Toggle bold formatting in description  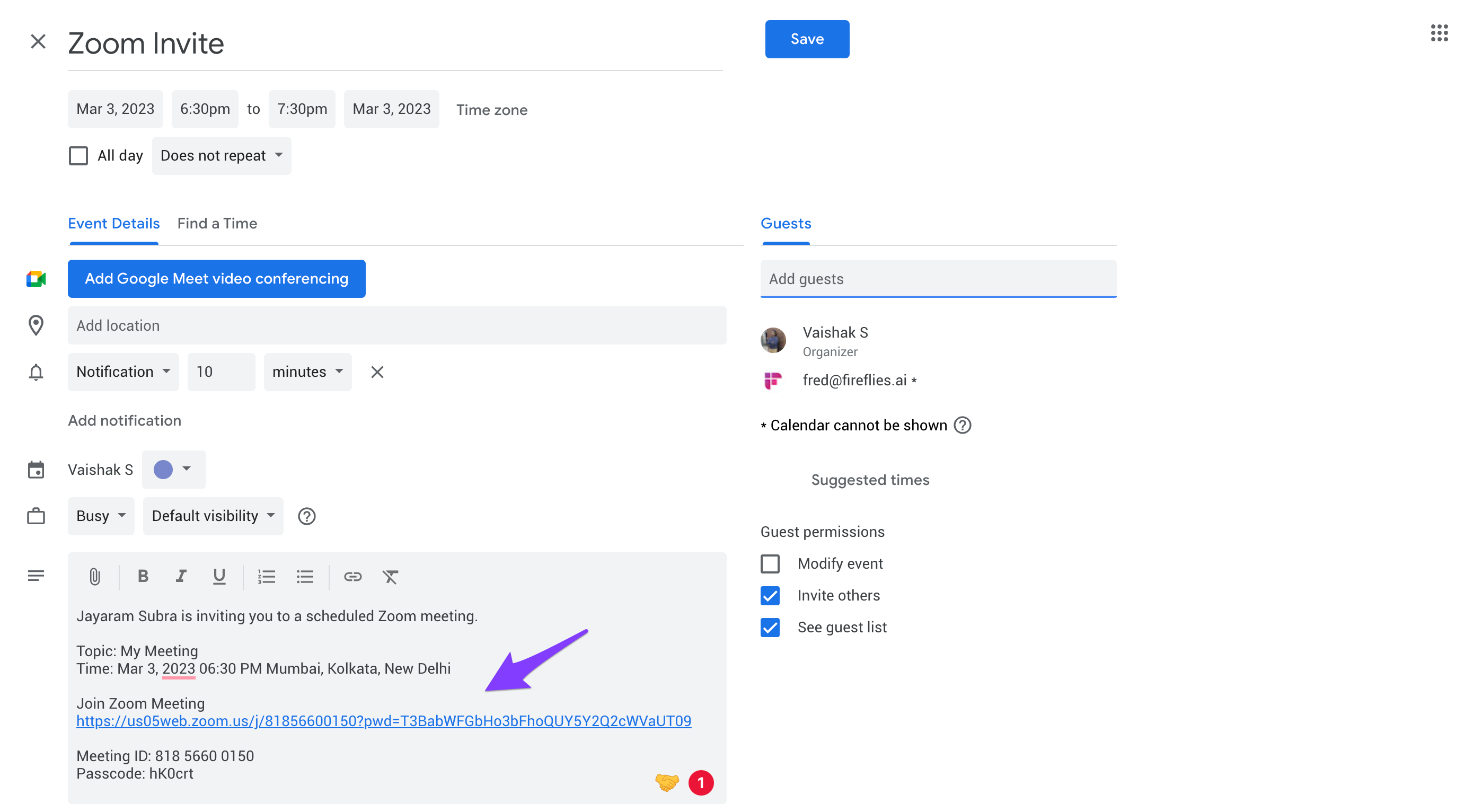pyautogui.click(x=143, y=576)
